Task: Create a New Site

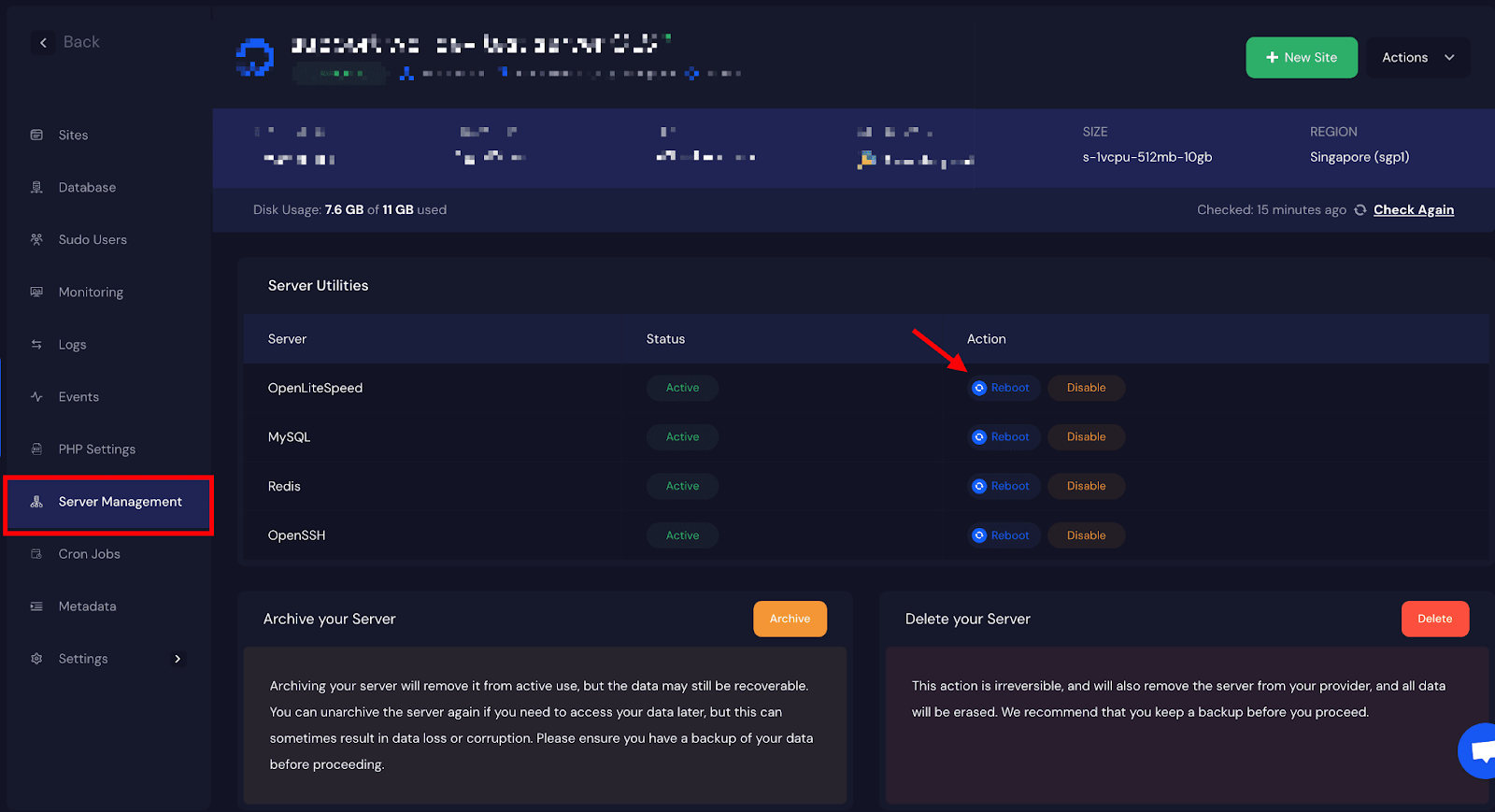Action: pos(1302,57)
